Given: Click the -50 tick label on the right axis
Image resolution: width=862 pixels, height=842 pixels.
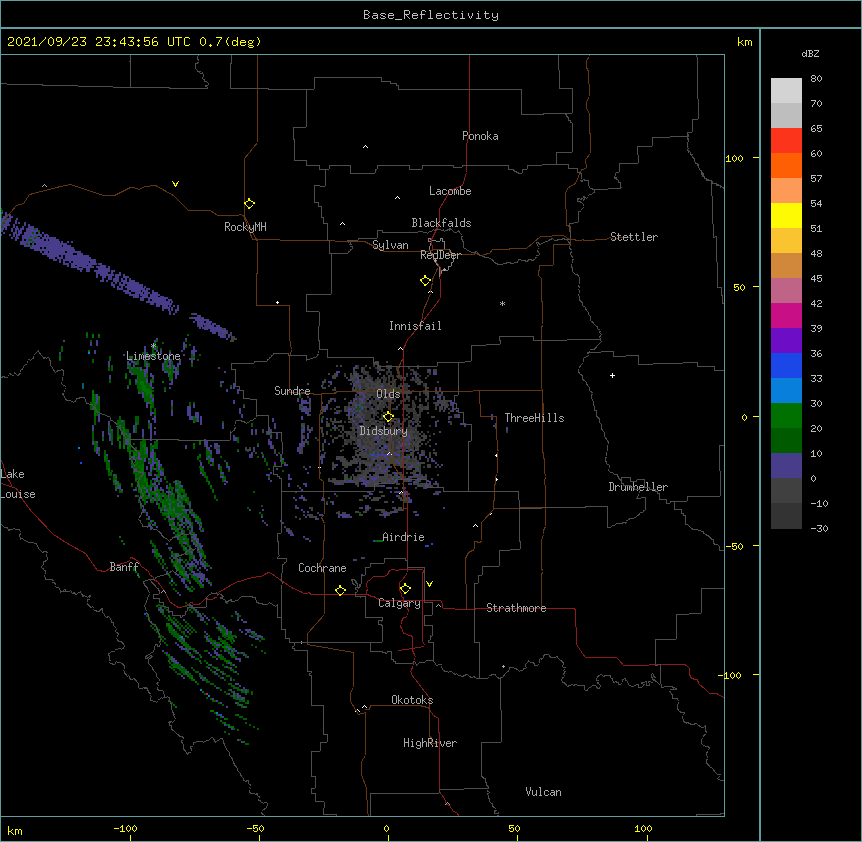Looking at the screenshot, I should click(734, 546).
